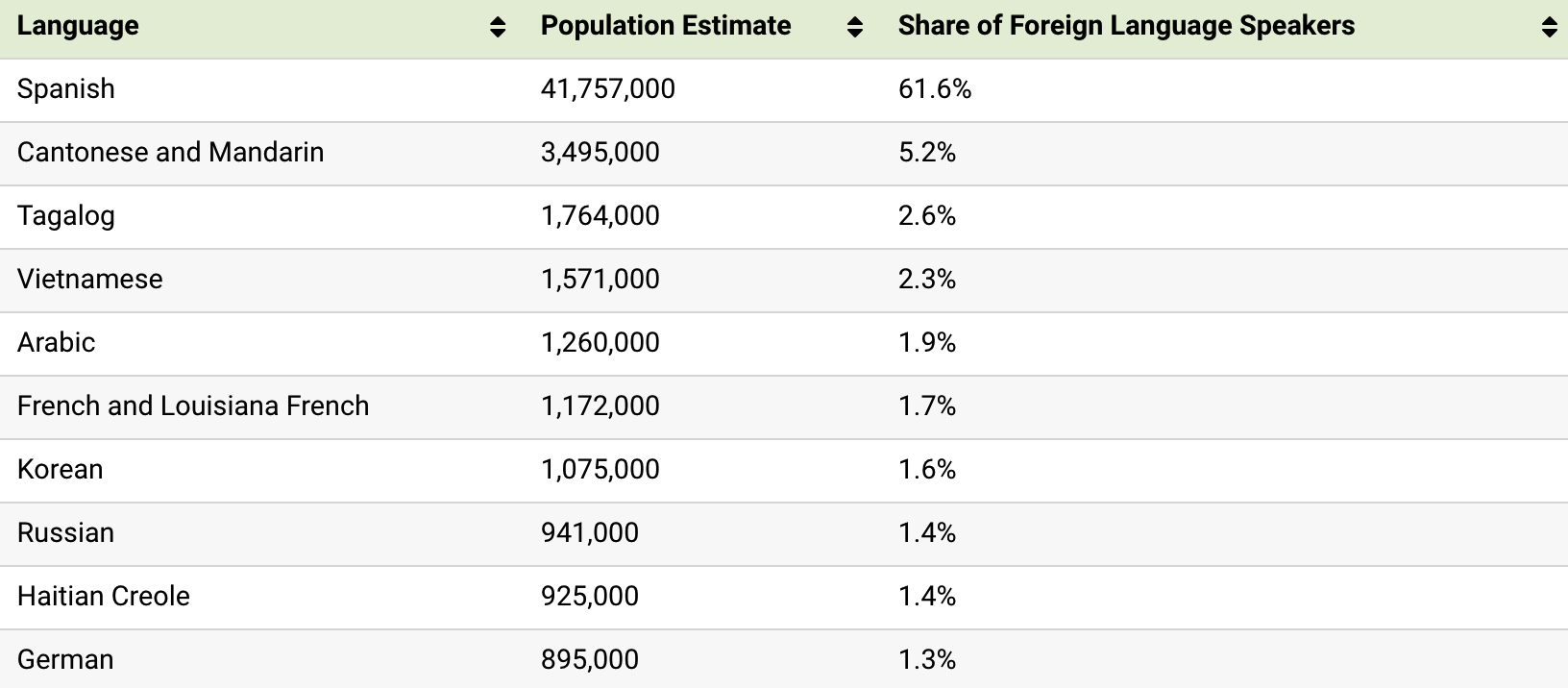Screen dimensions: 1568x688
Task: Click the Cantonese and Mandarin cell
Action: 170,153
